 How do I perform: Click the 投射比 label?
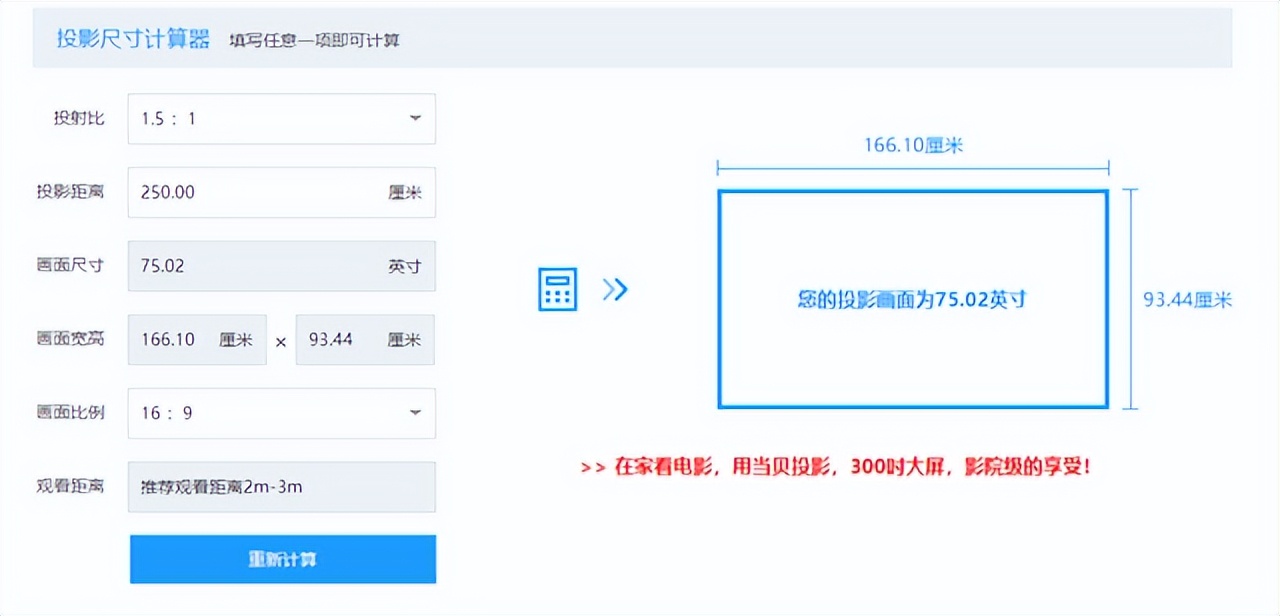(x=78, y=118)
